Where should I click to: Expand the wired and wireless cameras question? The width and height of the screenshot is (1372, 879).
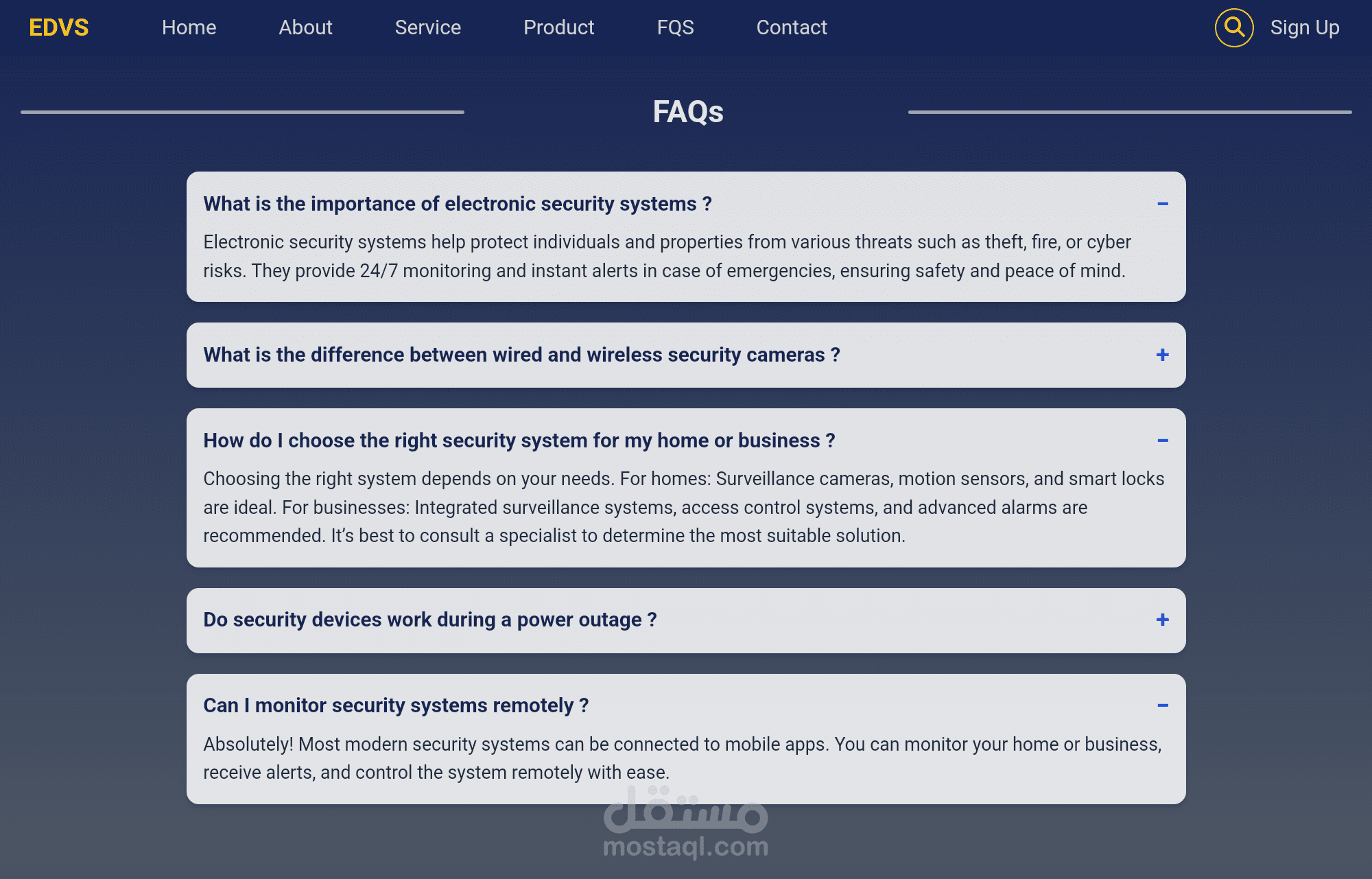pyautogui.click(x=521, y=355)
